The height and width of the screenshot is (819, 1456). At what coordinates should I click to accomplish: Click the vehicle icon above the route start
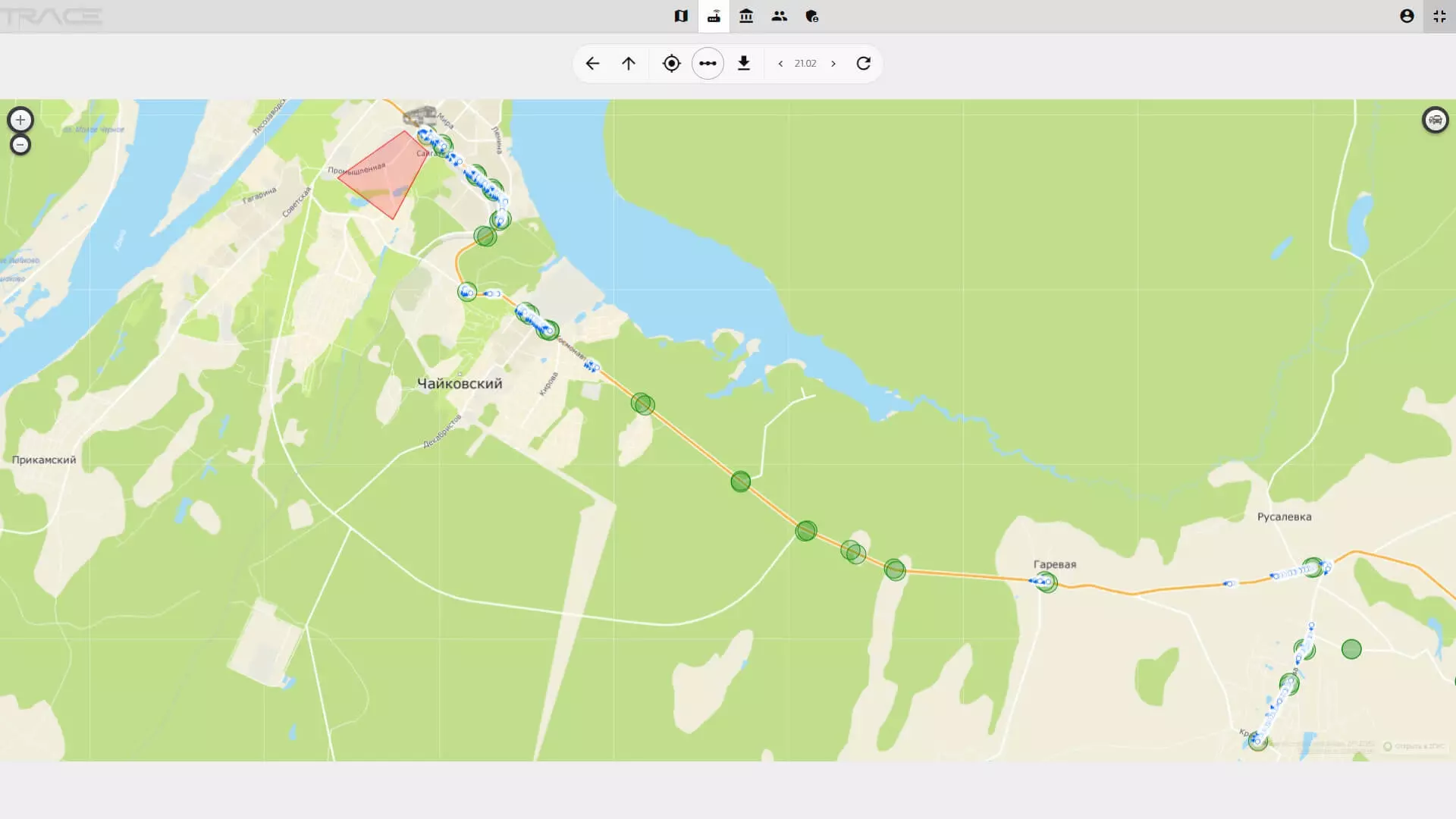(x=419, y=116)
